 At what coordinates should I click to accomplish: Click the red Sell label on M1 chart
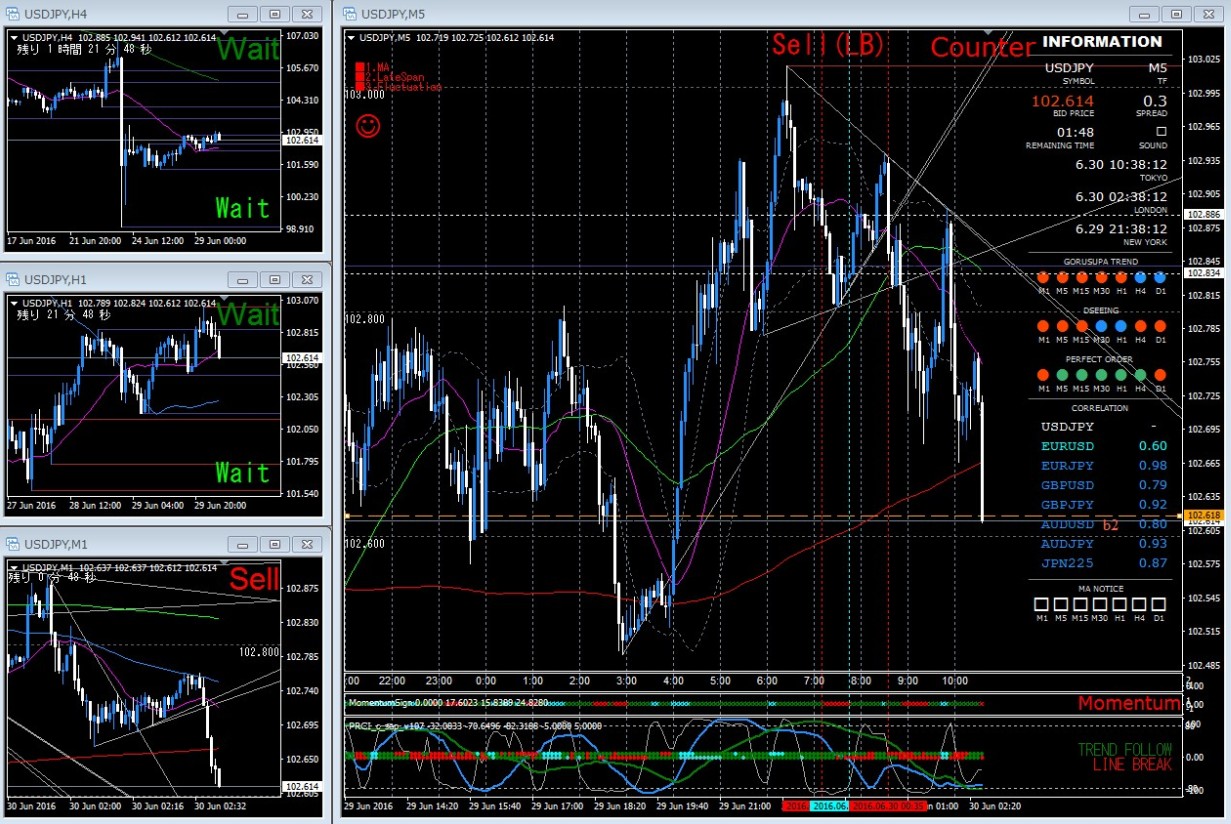(x=254, y=579)
